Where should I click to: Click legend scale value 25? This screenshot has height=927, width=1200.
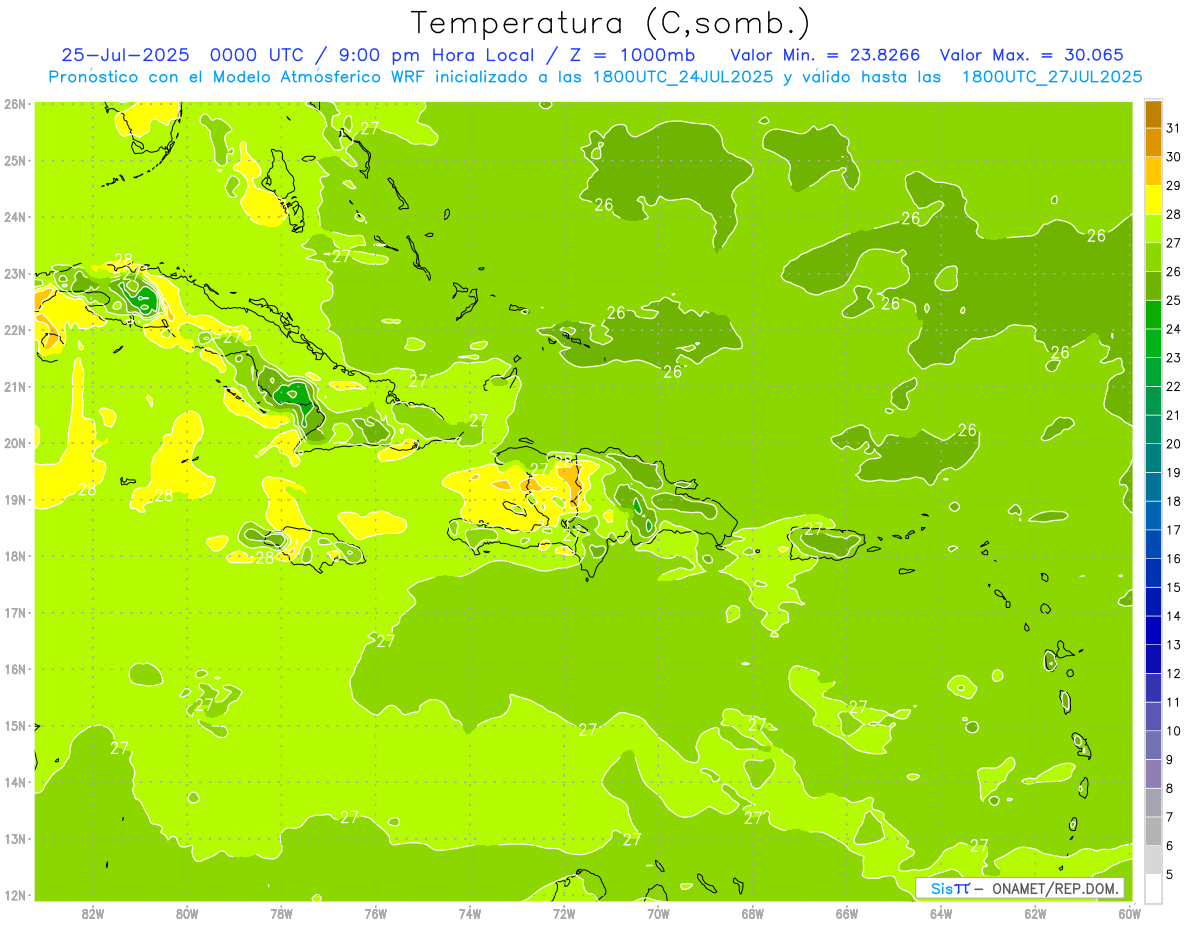pyautogui.click(x=1173, y=300)
